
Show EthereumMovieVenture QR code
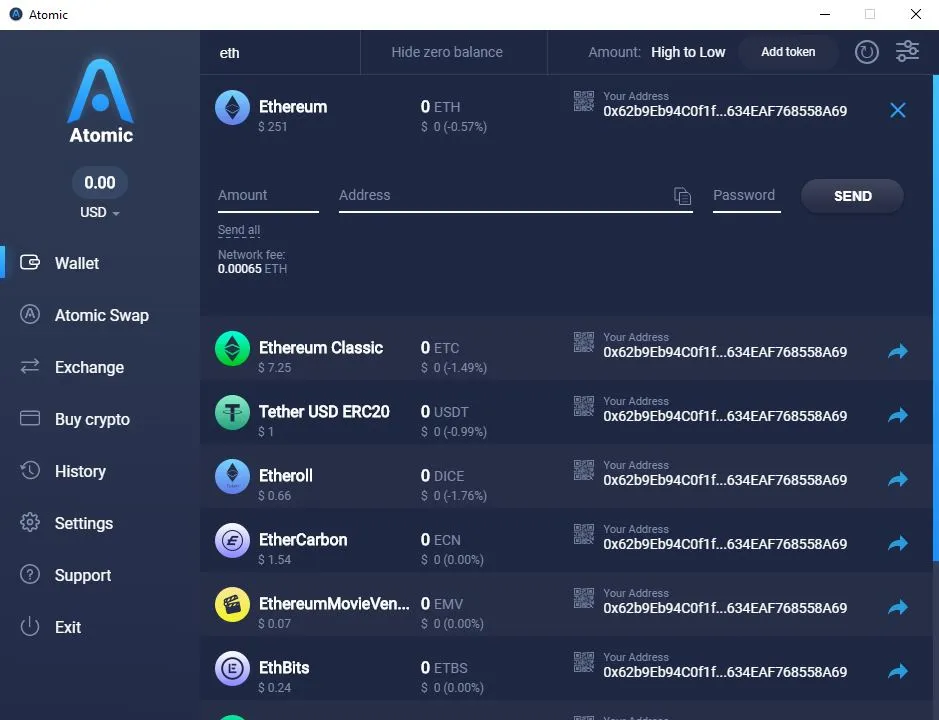tap(584, 598)
